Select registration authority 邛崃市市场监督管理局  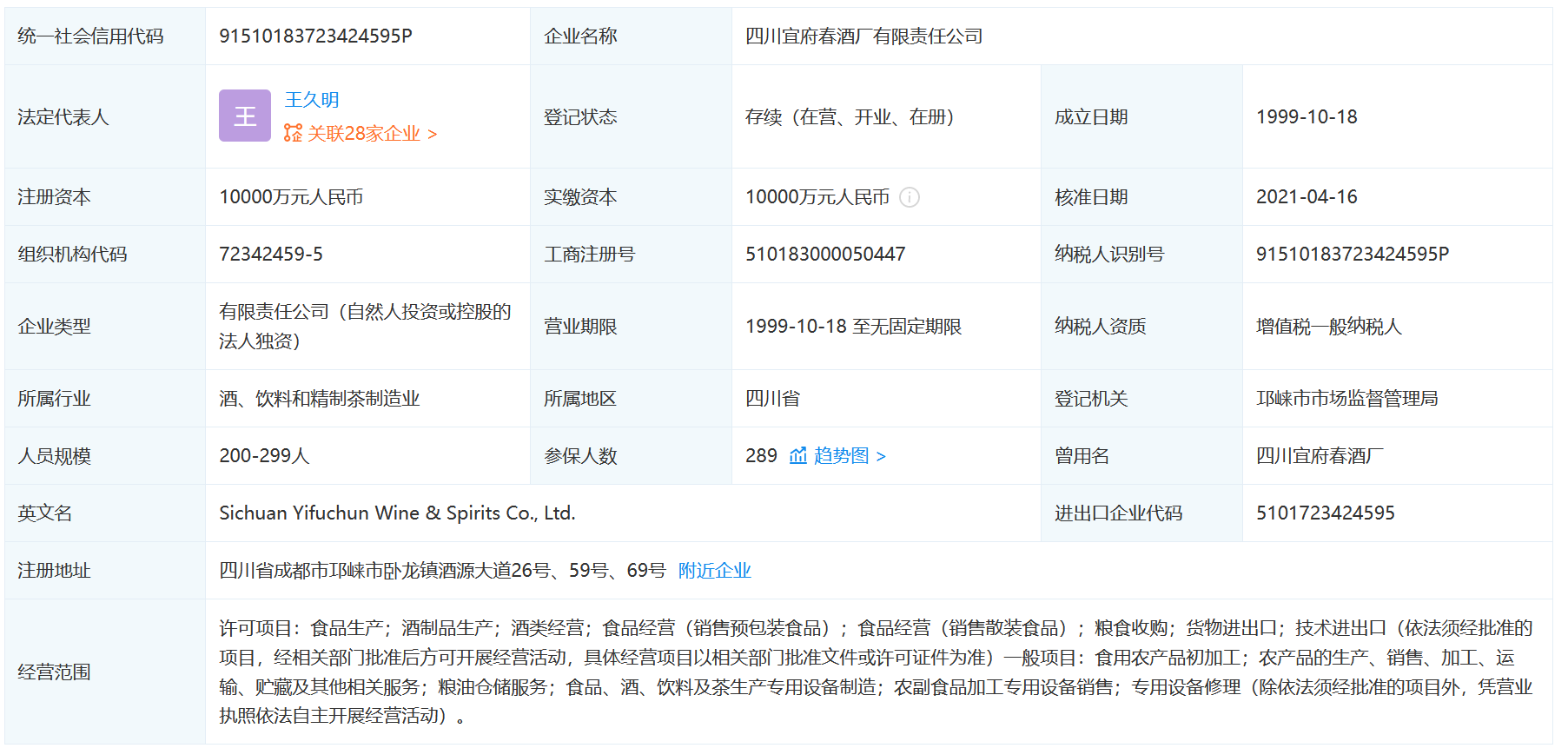tap(1347, 399)
